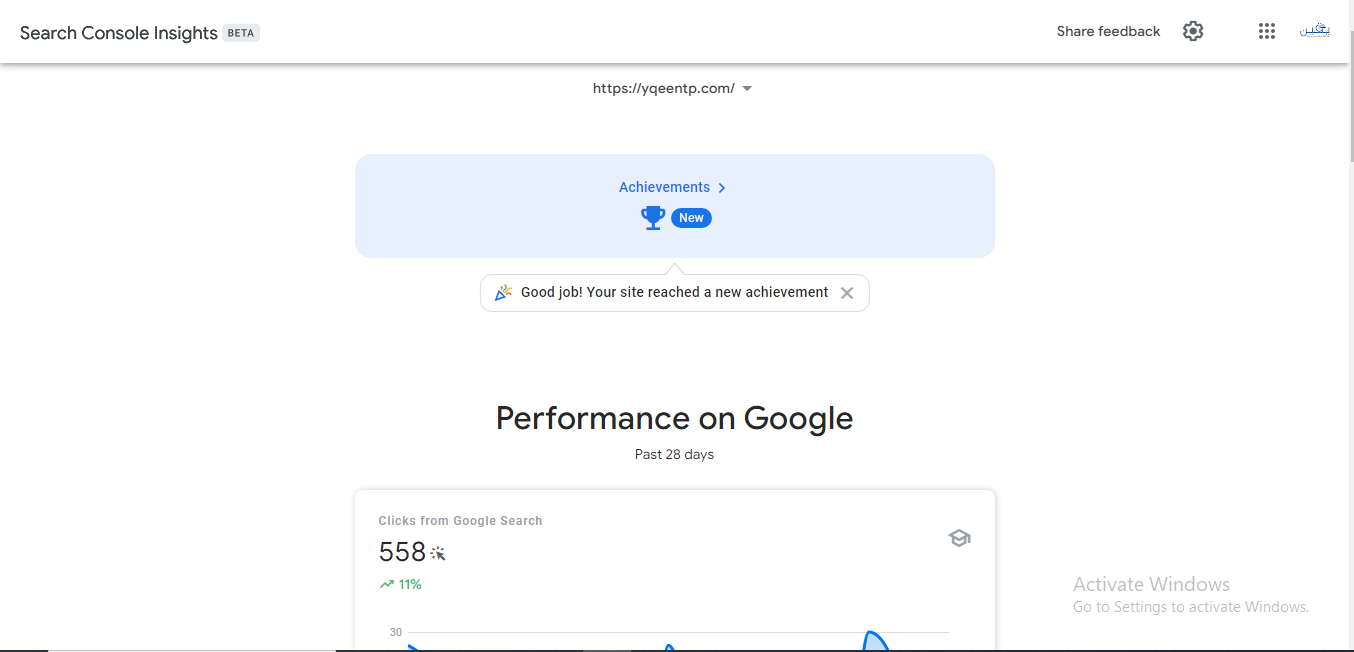The image size is (1354, 652).
Task: Click the arrow beside the property URL
Action: (x=747, y=89)
